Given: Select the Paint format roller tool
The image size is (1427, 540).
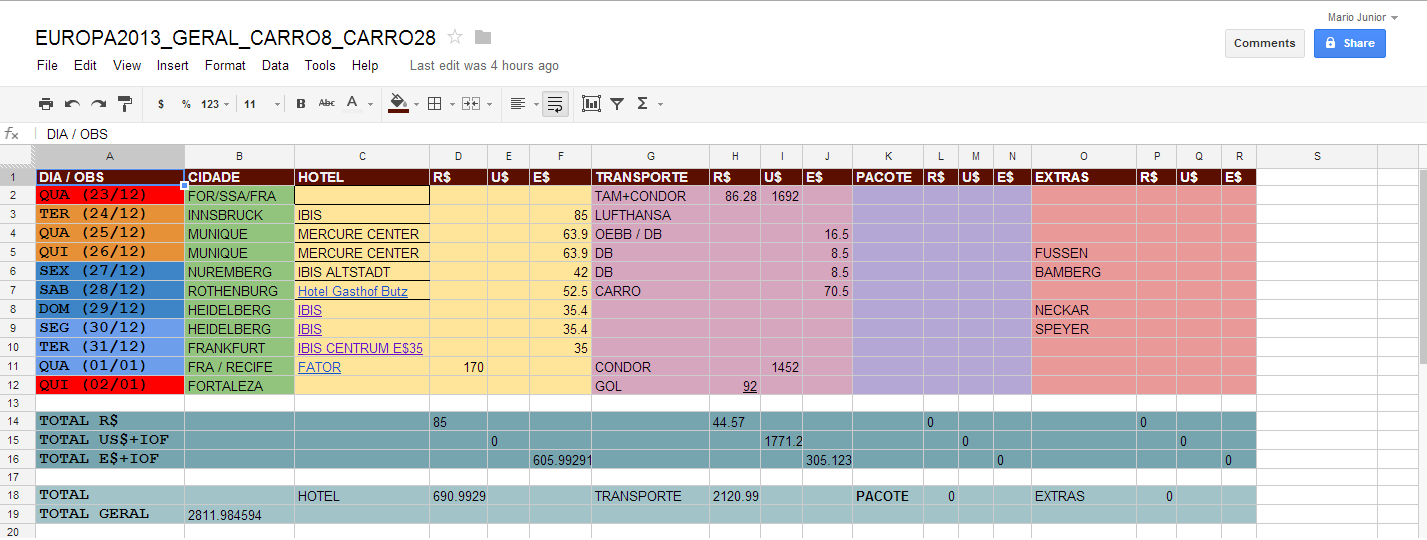Looking at the screenshot, I should coord(125,104).
